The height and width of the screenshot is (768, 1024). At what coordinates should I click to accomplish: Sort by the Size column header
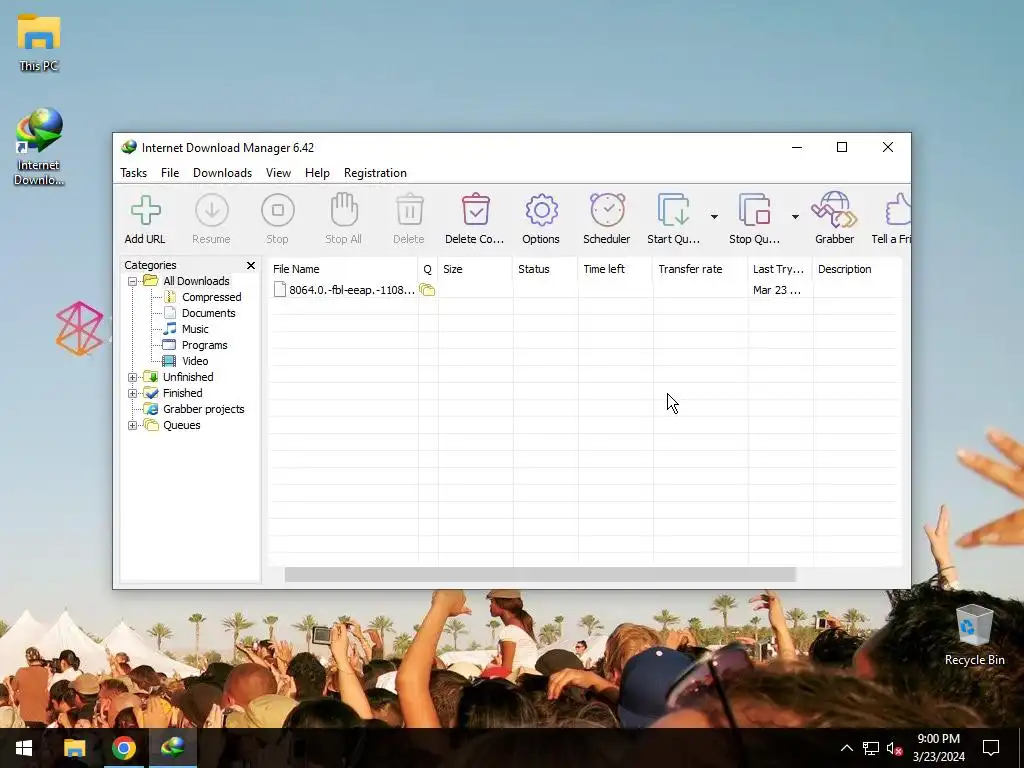coord(475,269)
